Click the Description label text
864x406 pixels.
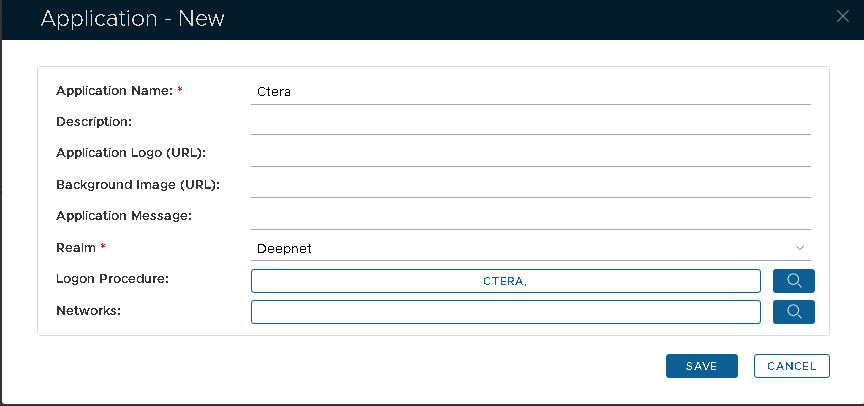point(94,122)
